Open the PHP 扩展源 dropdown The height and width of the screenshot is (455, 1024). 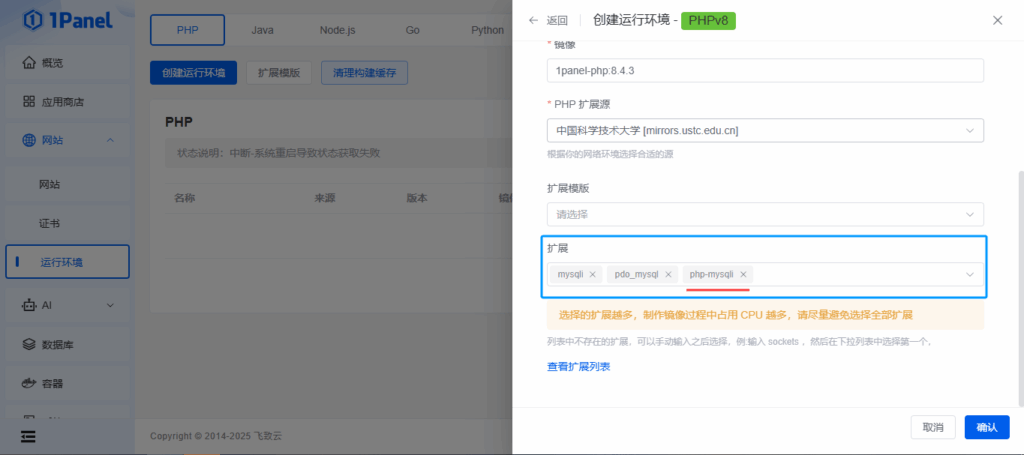[x=765, y=130]
